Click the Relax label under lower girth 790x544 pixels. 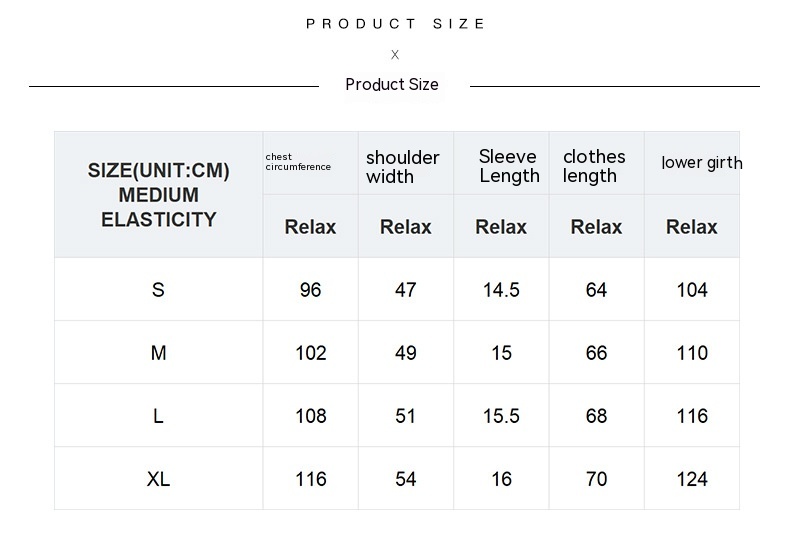tap(691, 227)
